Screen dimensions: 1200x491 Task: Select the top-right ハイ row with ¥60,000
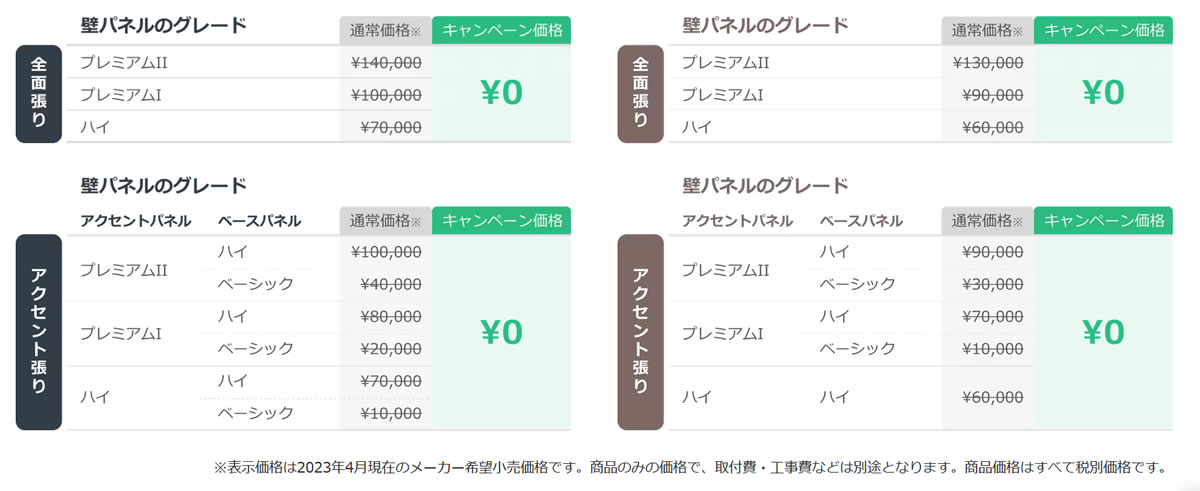click(x=851, y=127)
